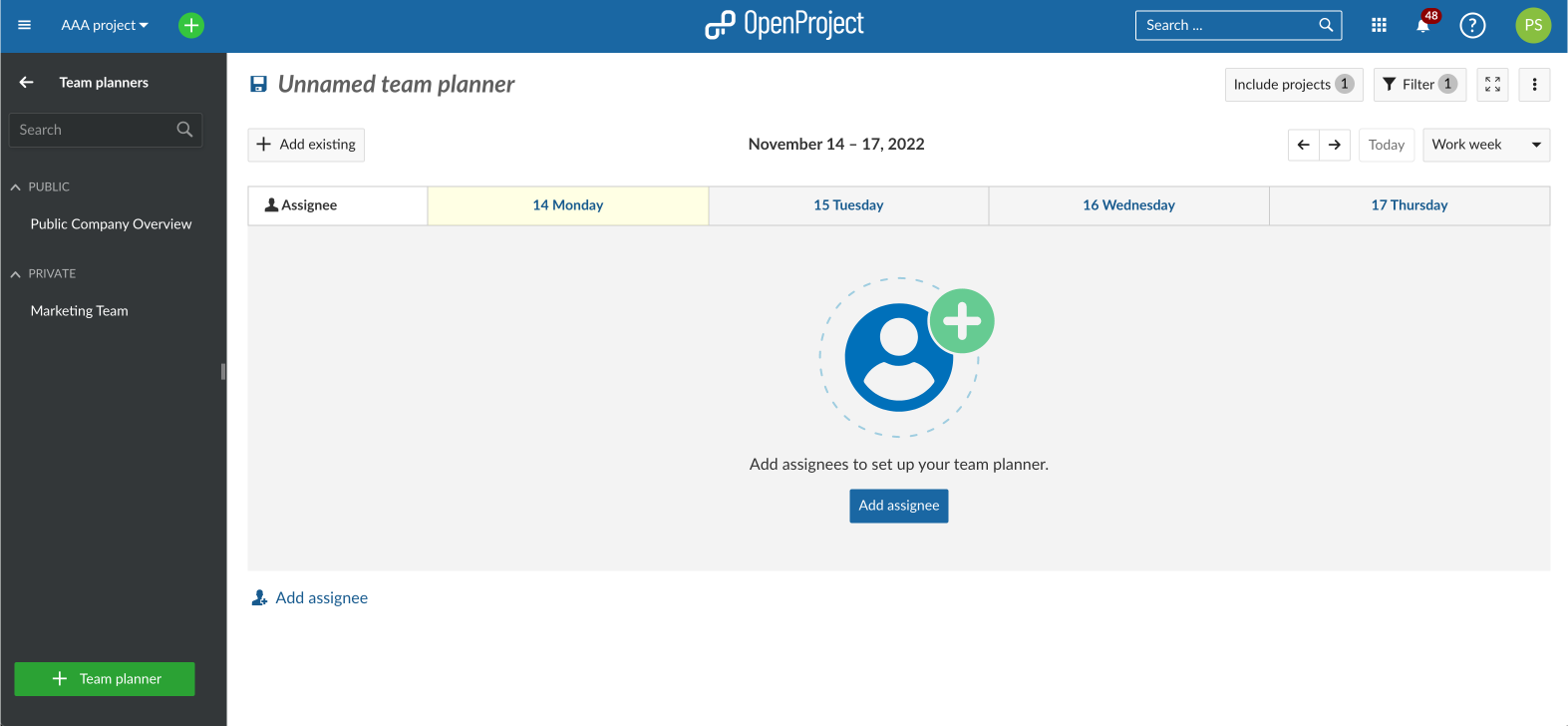Open the Work week view dropdown
1568x726 pixels.
pyautogui.click(x=1485, y=145)
